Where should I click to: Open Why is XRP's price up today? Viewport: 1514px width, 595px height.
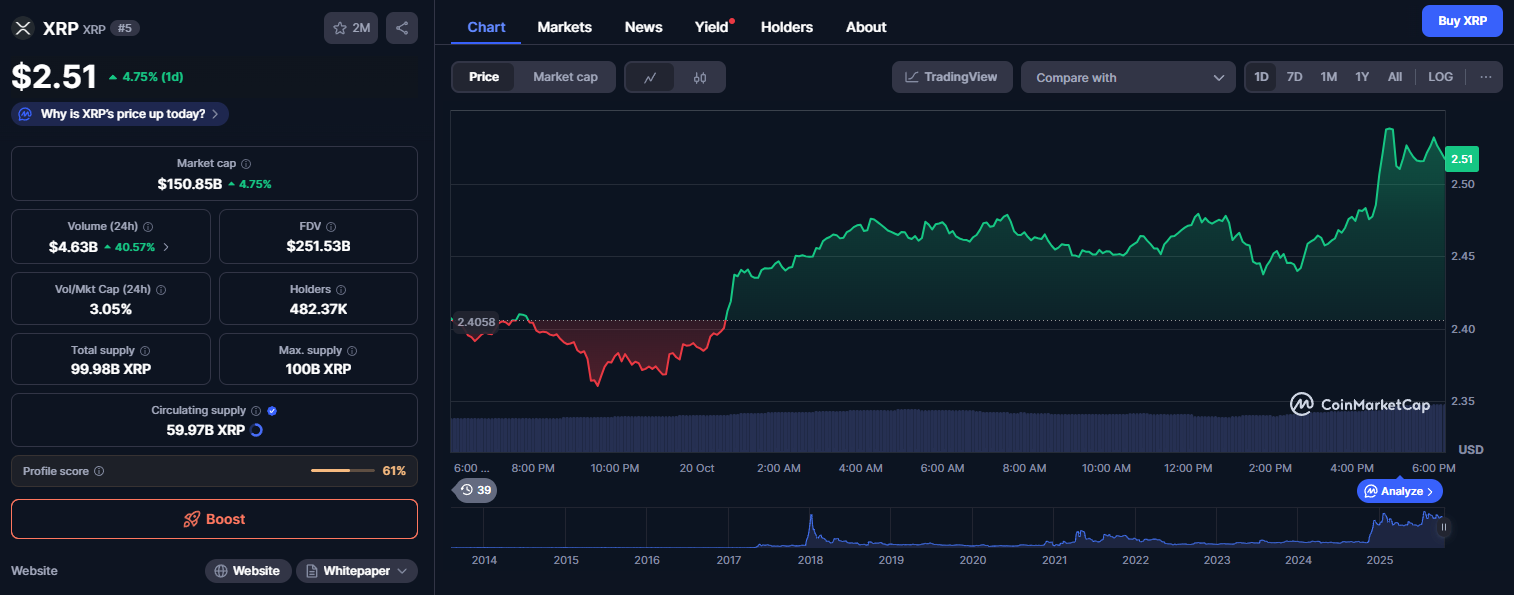point(120,114)
